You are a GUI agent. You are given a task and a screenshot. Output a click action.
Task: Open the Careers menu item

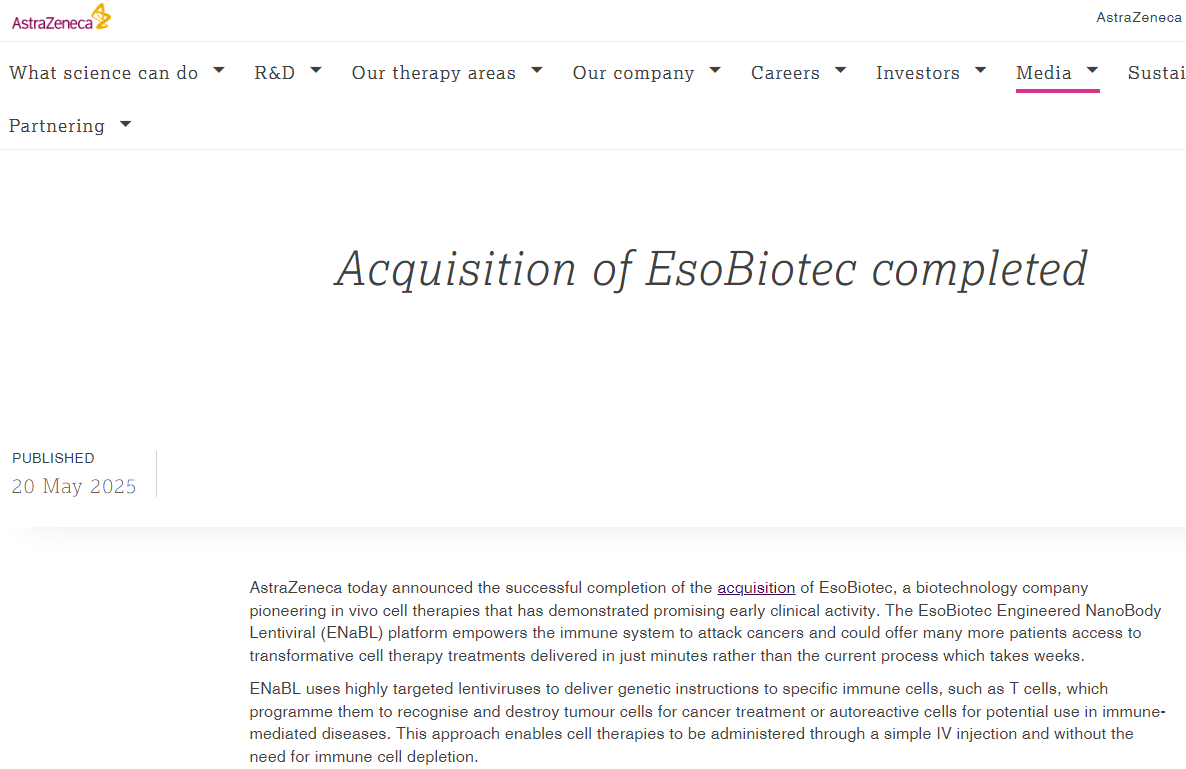(x=785, y=73)
